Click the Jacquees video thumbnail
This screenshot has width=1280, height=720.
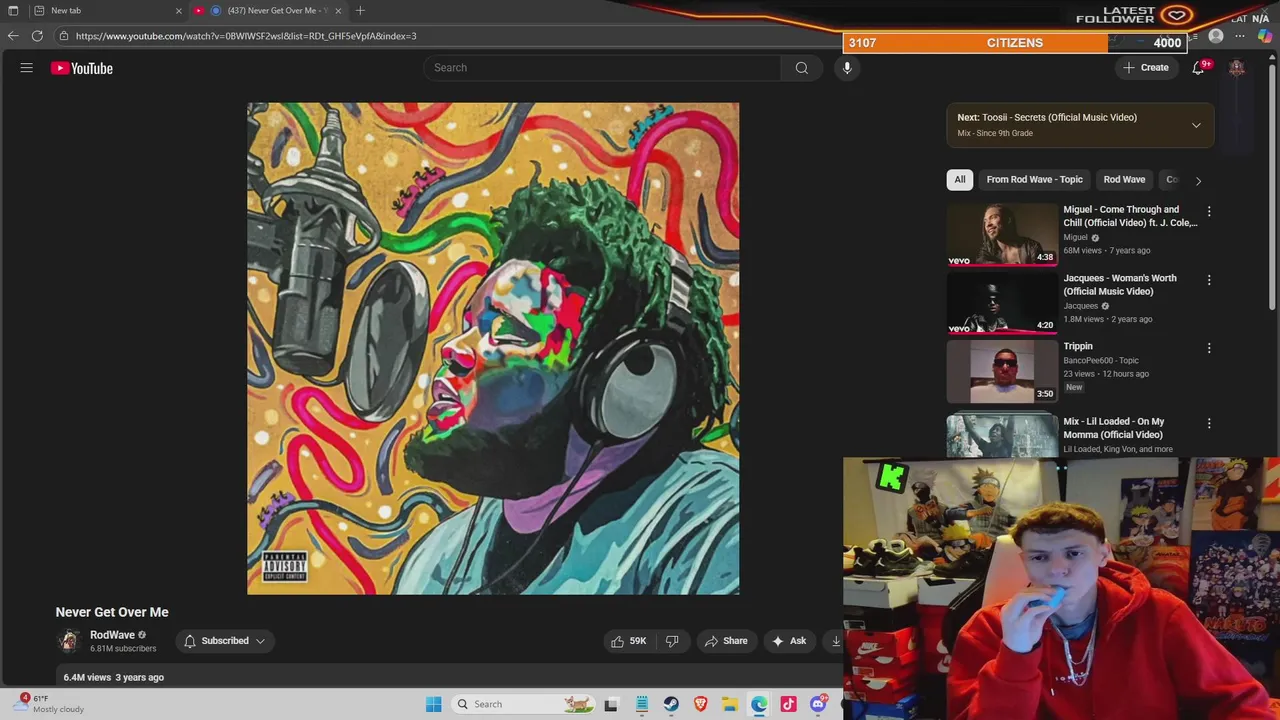point(1002,302)
